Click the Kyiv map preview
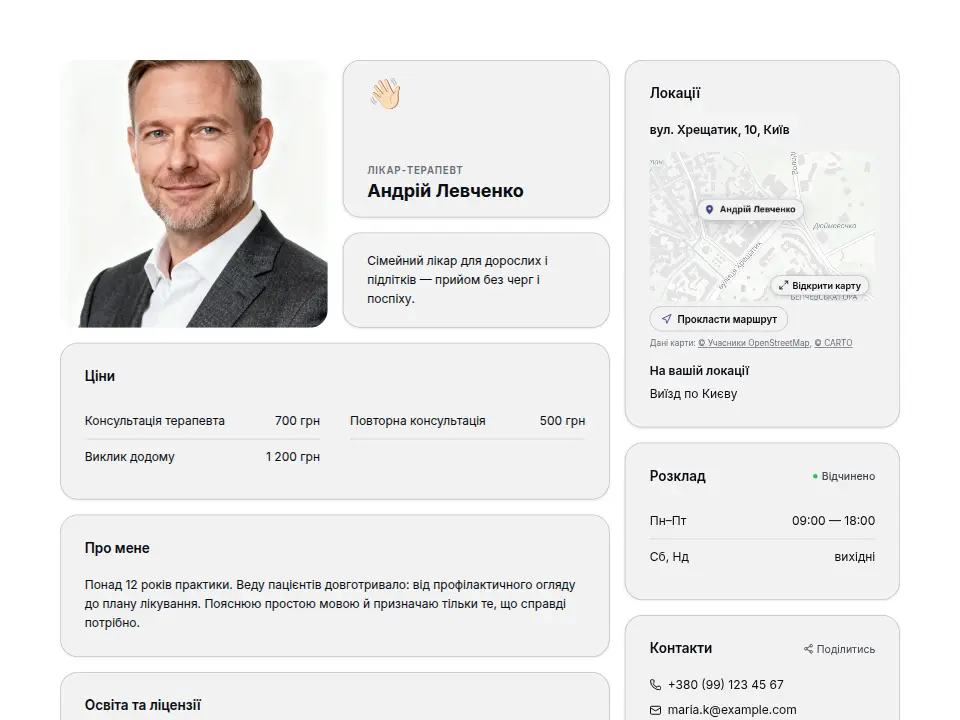This screenshot has width=960, height=720. pyautogui.click(x=762, y=227)
